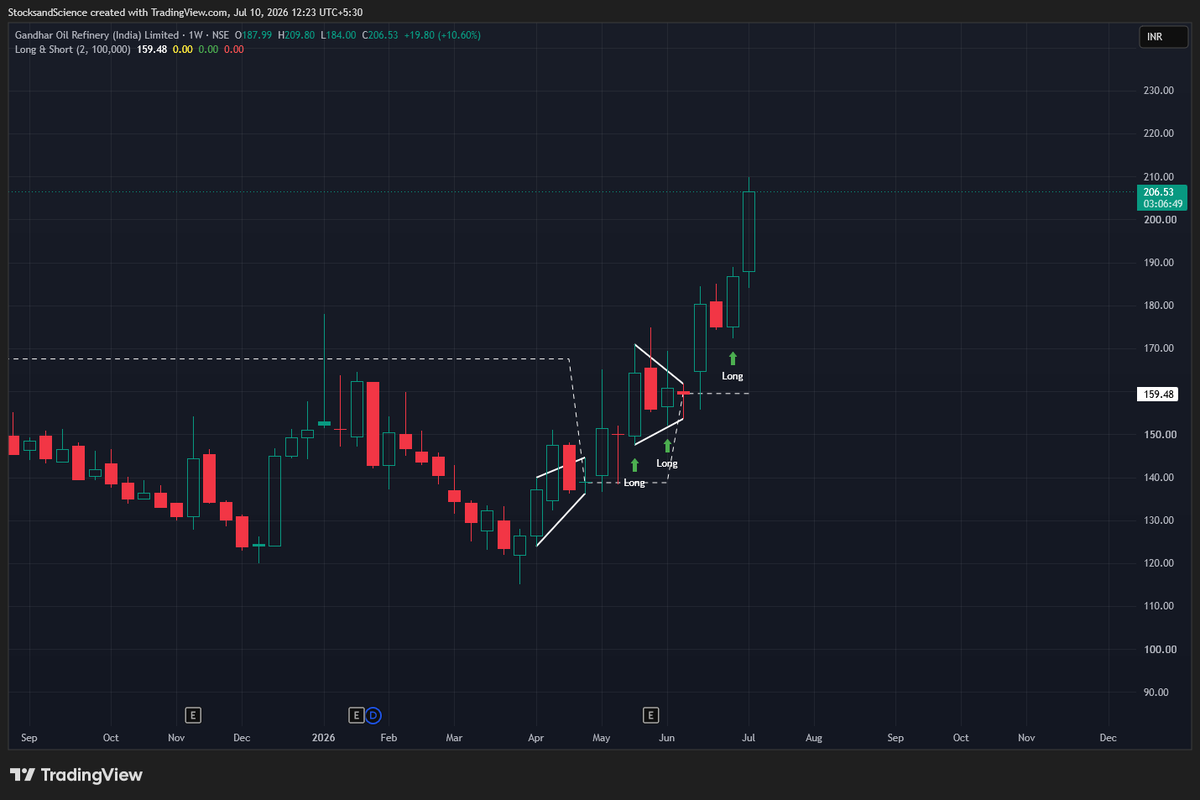This screenshot has width=1200, height=800.
Task: Click the 170.00 price scale label
Action: click(1158, 349)
